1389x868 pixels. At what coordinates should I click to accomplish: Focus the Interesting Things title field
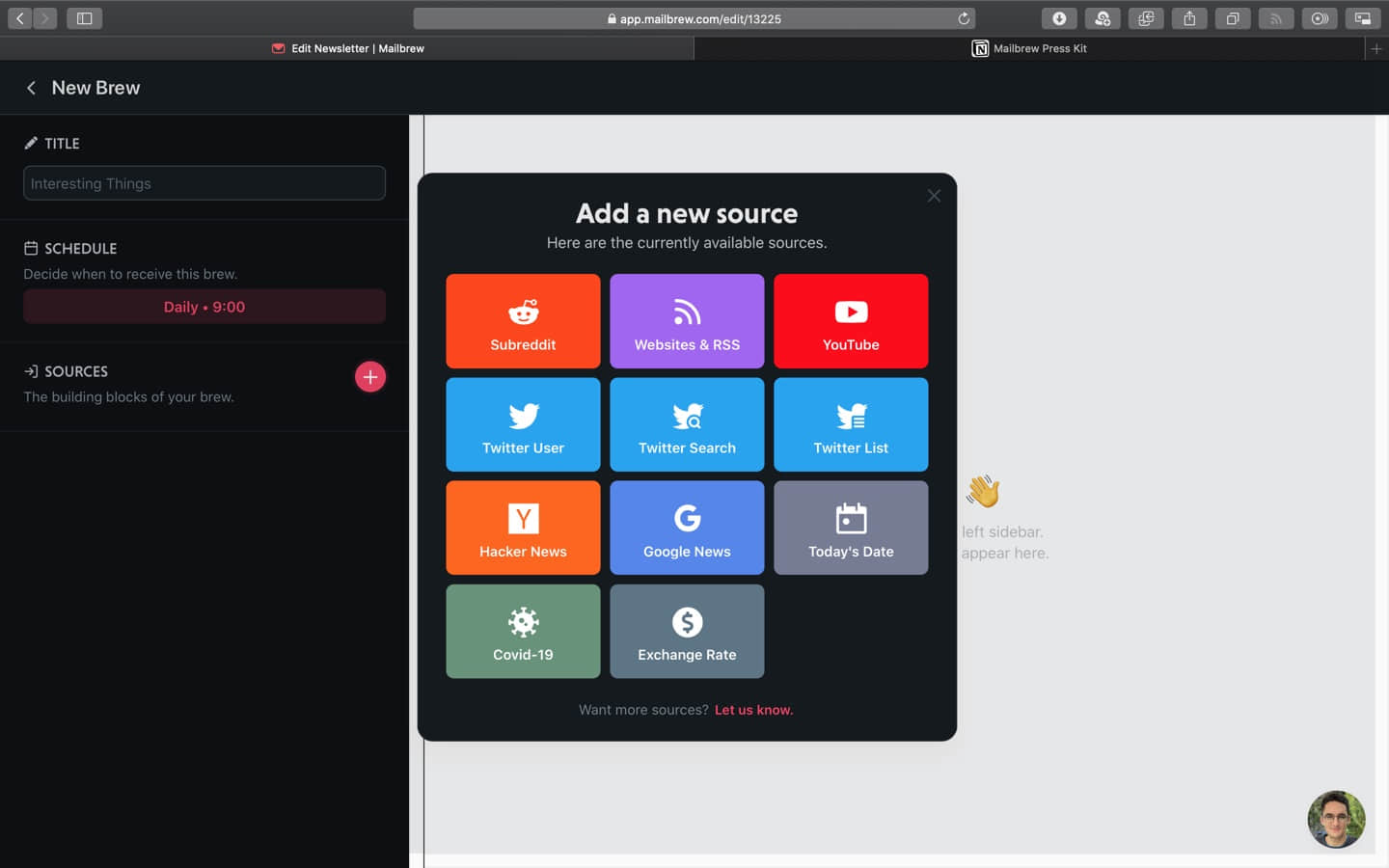[x=204, y=183]
